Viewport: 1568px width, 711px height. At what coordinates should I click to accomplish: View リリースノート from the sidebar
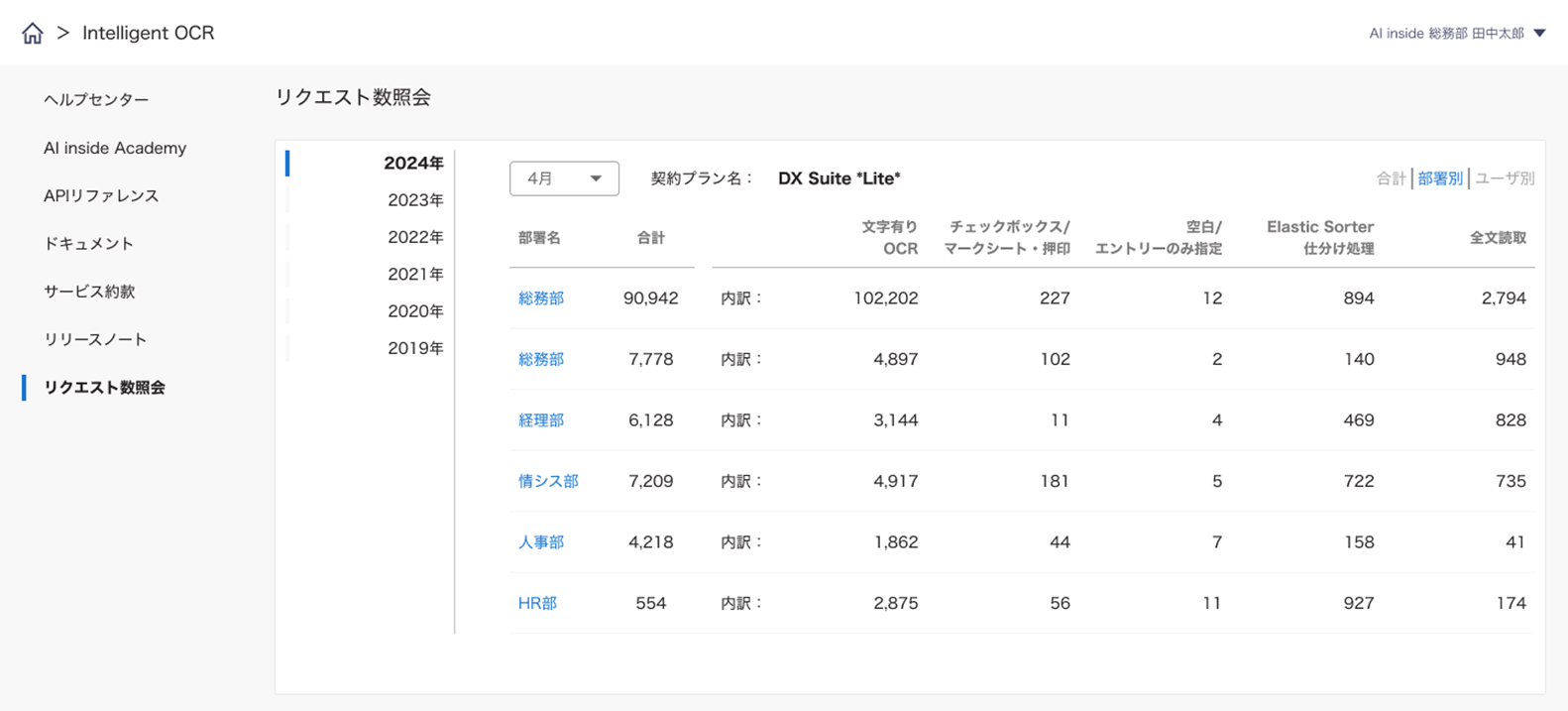point(95,339)
